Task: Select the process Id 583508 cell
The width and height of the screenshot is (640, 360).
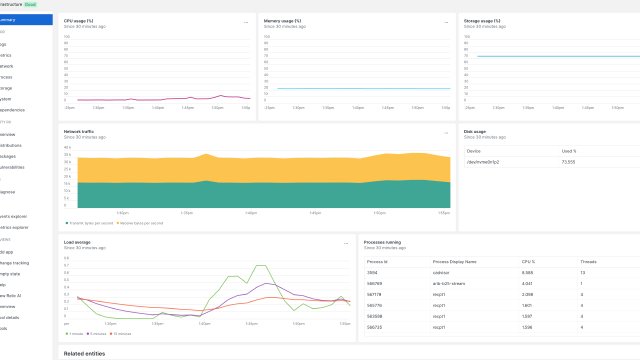Action: point(374,316)
